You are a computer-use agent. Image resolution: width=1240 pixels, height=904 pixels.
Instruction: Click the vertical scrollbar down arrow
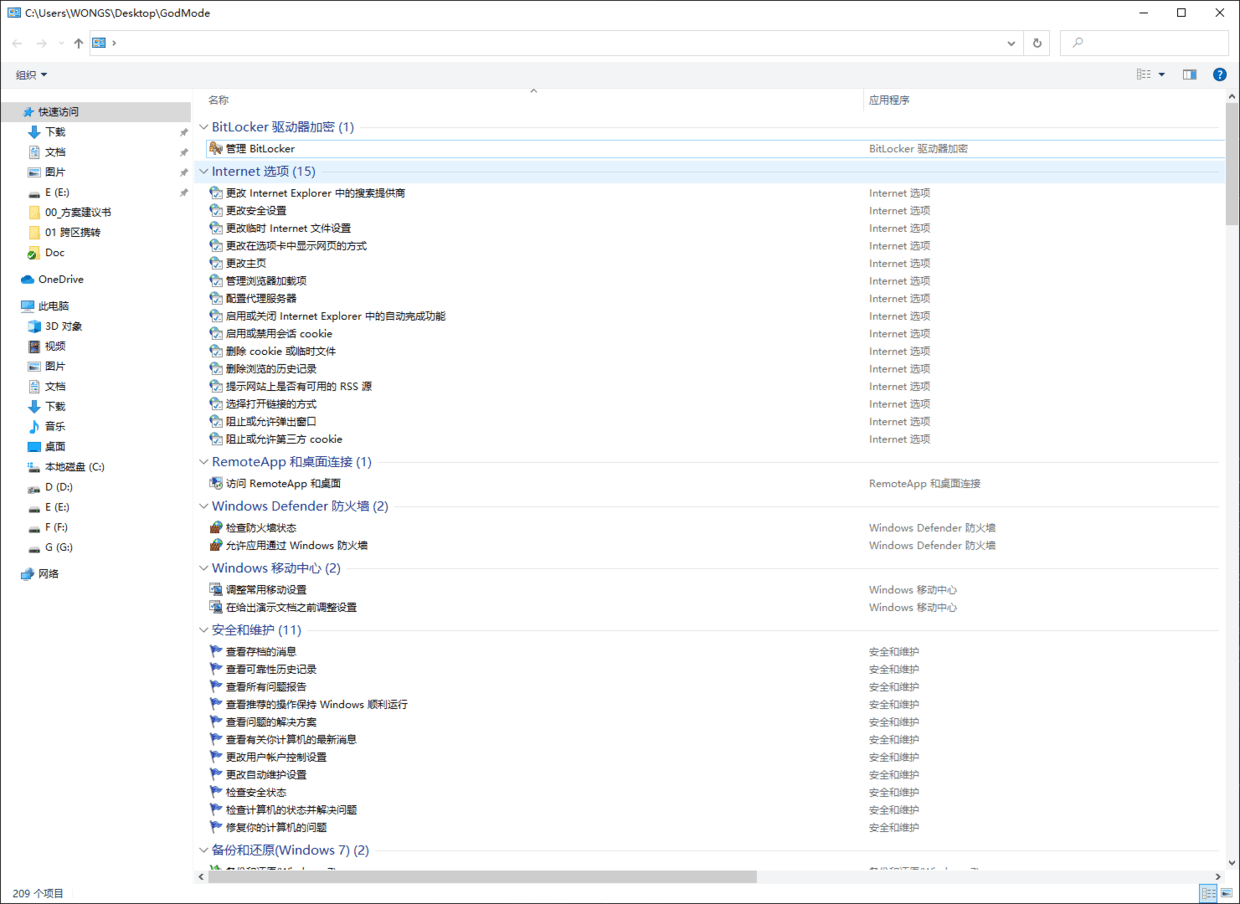(1232, 861)
